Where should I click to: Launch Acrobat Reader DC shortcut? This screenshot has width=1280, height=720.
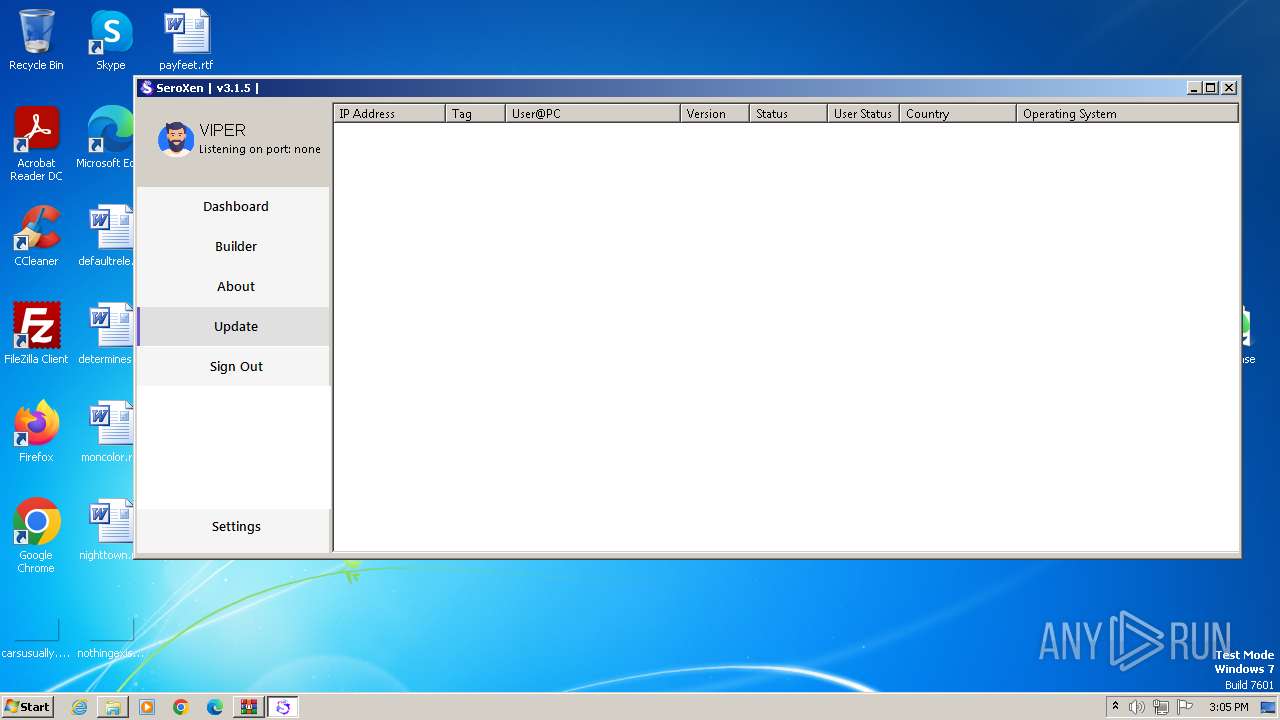coord(36,144)
